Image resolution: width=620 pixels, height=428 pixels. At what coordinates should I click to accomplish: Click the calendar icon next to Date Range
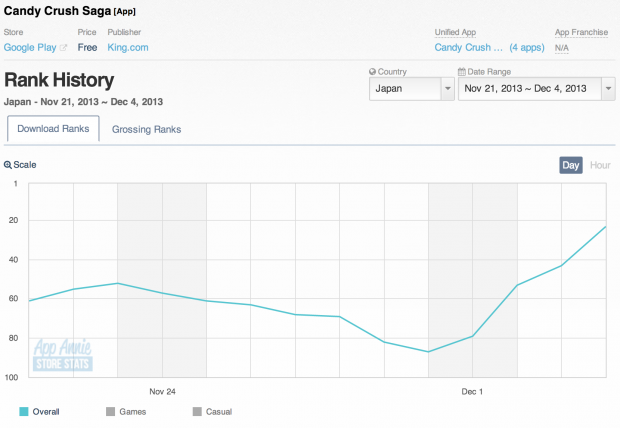point(461,72)
